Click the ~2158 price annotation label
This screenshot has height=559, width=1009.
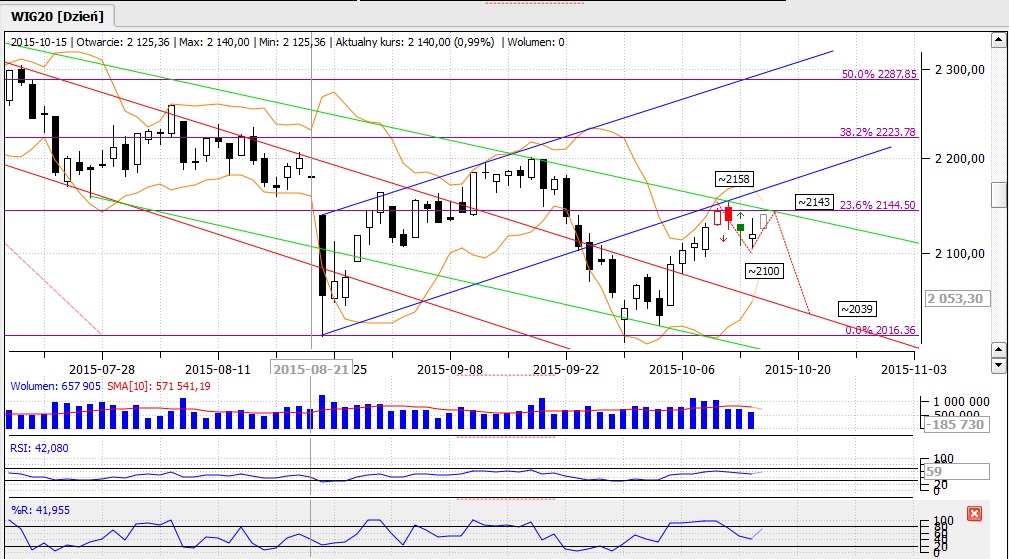734,179
